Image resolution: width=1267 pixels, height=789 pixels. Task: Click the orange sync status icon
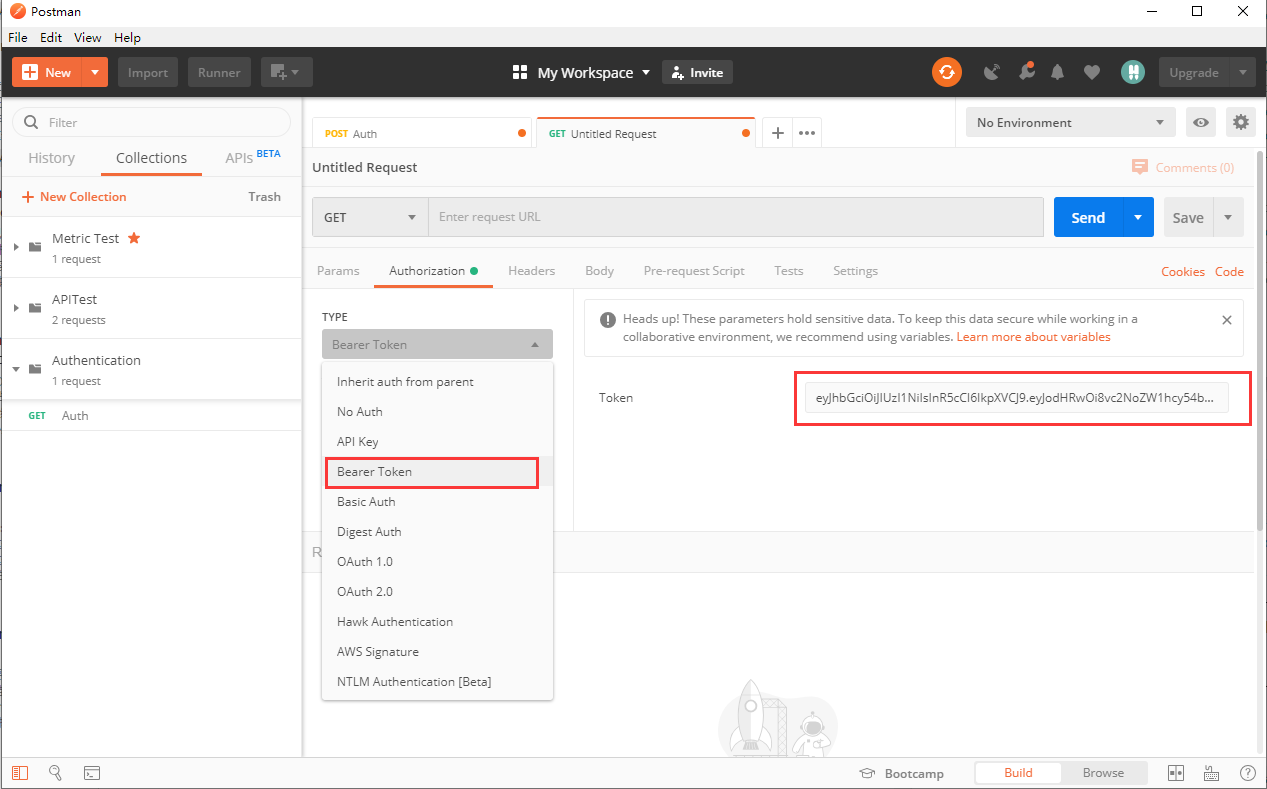[946, 72]
